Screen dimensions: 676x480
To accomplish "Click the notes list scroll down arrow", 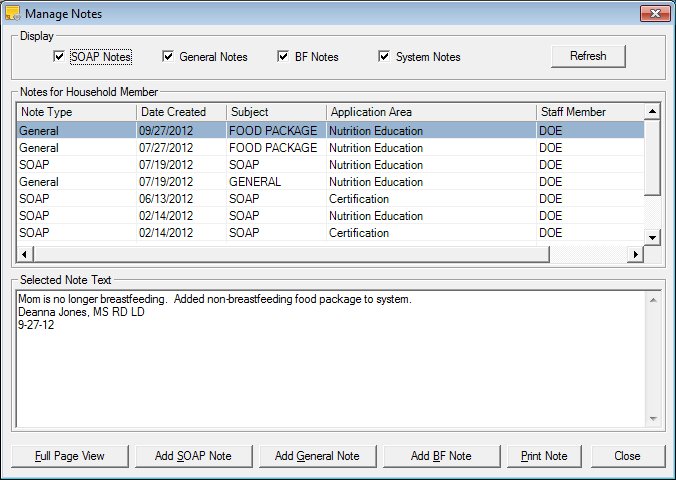I will [652, 237].
